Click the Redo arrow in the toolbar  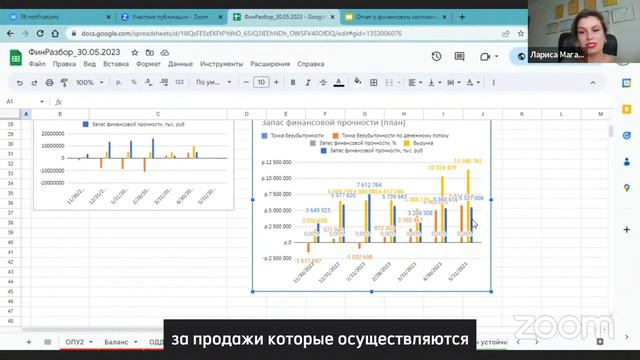click(x=34, y=83)
